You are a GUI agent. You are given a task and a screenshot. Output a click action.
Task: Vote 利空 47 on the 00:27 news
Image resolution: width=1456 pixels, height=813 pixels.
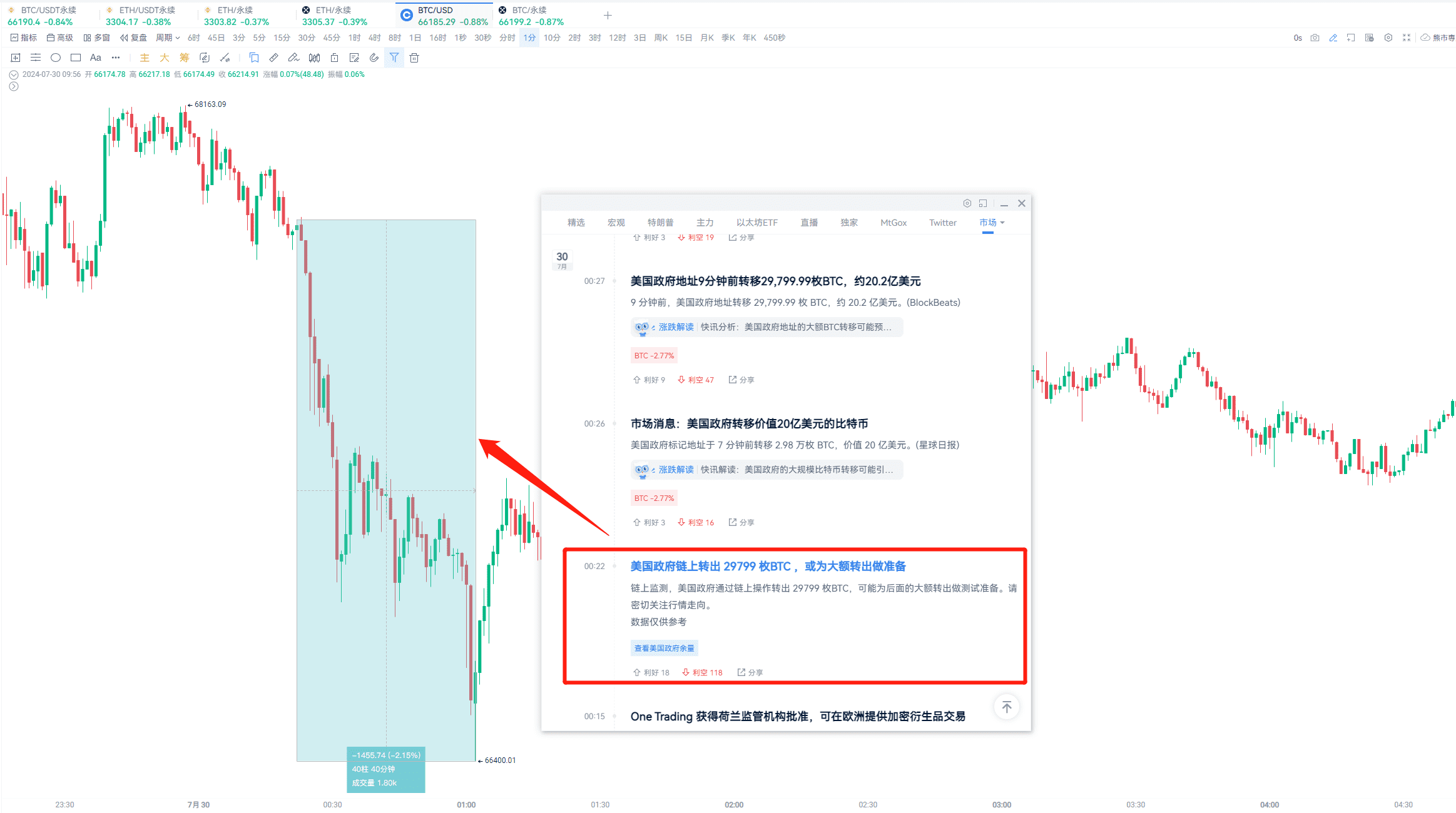tap(695, 380)
